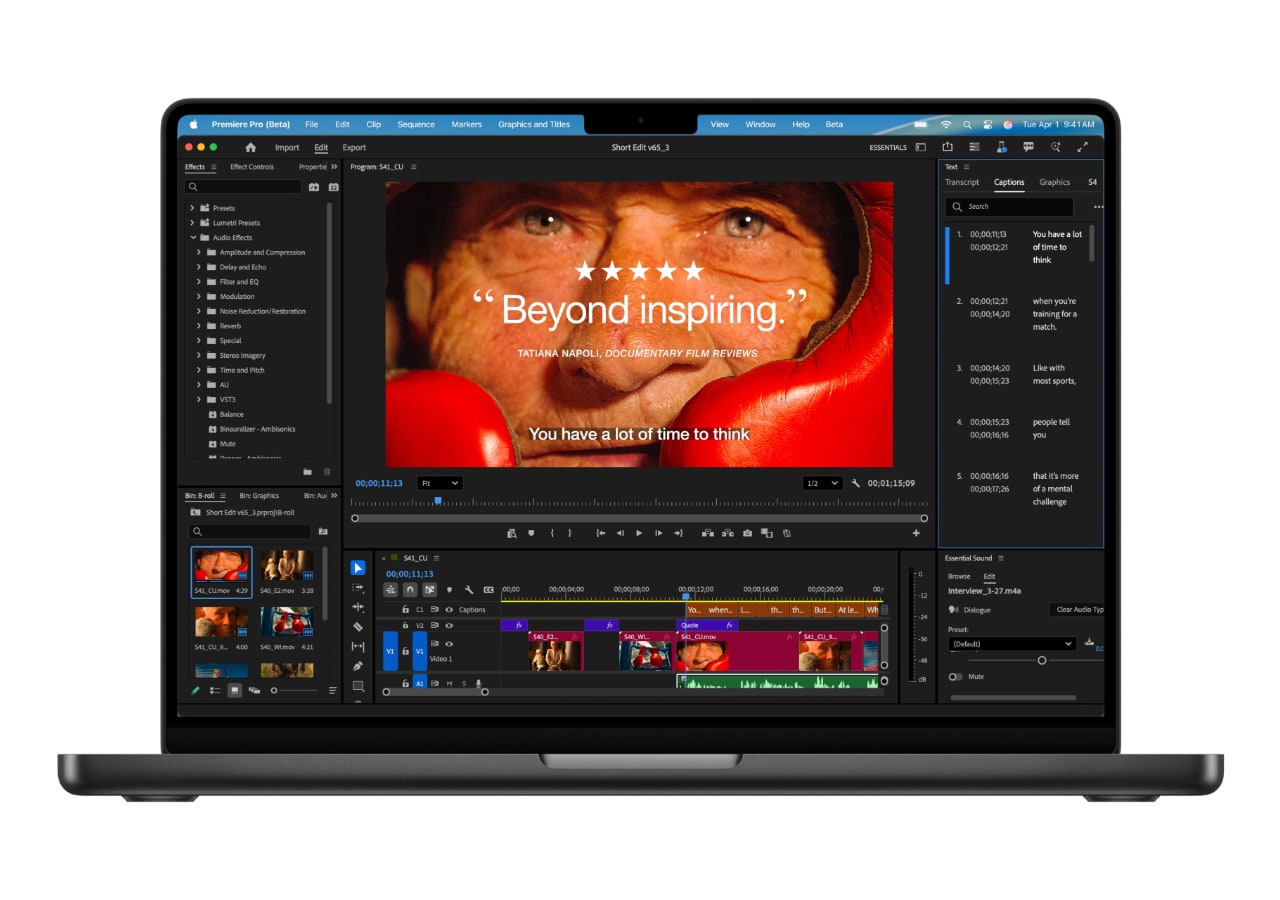Click the Home icon in the header bar

pyautogui.click(x=249, y=147)
